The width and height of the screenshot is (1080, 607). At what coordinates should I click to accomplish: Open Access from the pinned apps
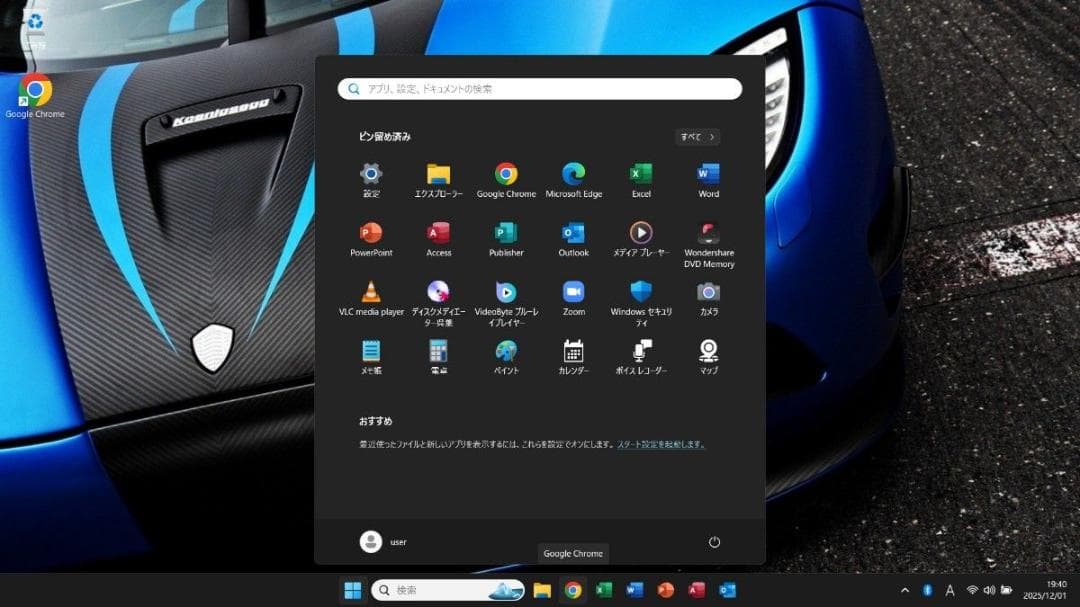click(x=438, y=233)
